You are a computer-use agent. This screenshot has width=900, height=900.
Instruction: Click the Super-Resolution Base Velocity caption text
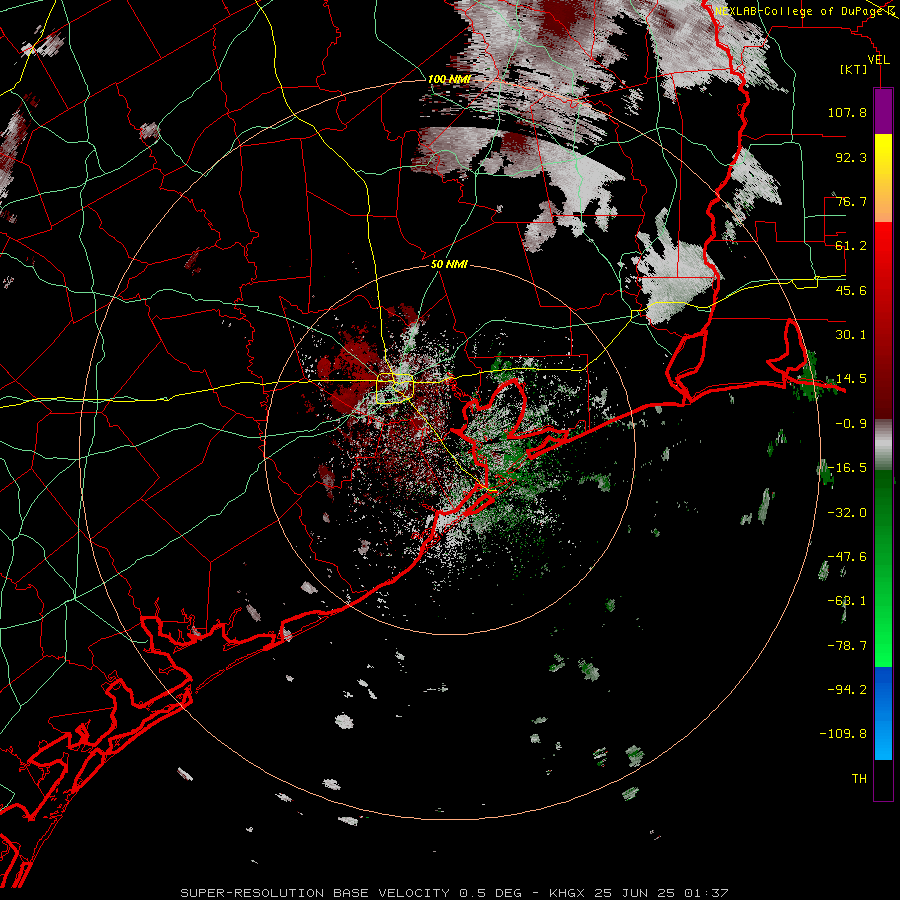[x=315, y=893]
